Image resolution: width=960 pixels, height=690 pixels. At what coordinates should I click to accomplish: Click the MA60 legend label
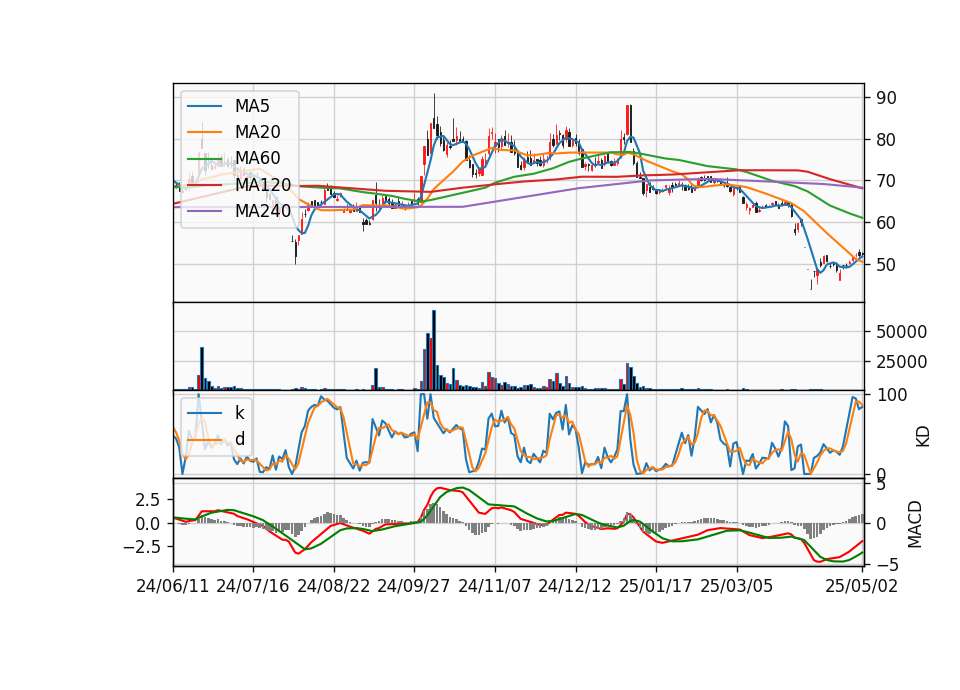tap(257, 158)
